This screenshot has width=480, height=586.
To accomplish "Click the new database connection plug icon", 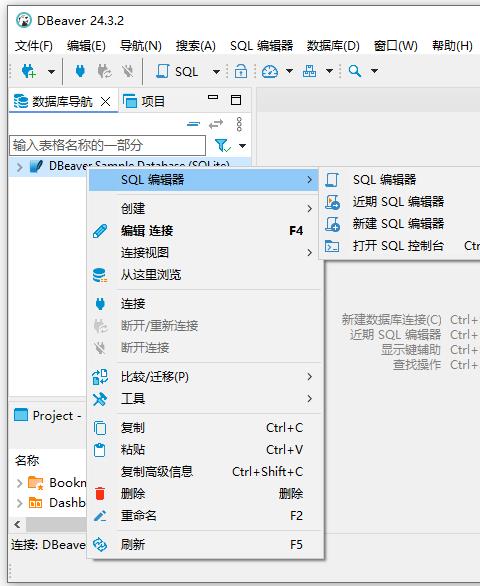I will (x=29, y=71).
